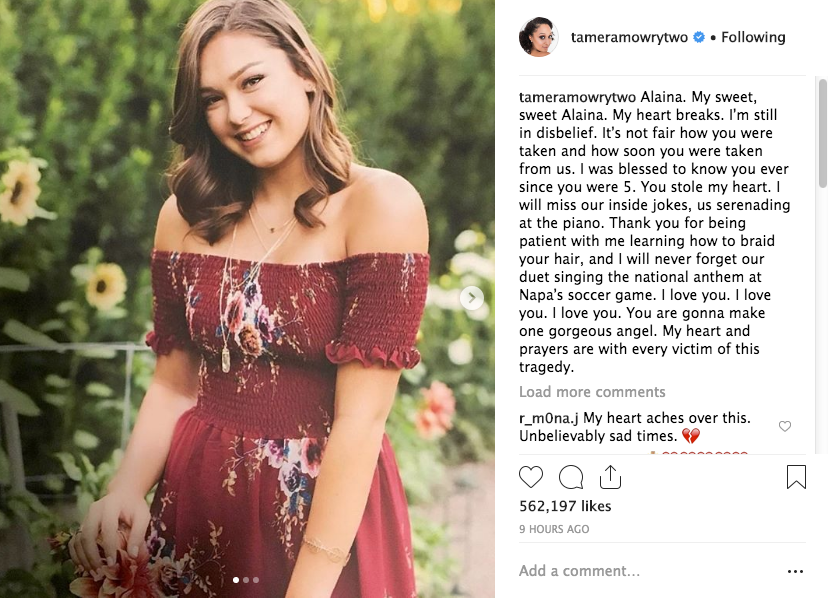Expand Load more comments
This screenshot has height=598, width=828.
click(592, 392)
